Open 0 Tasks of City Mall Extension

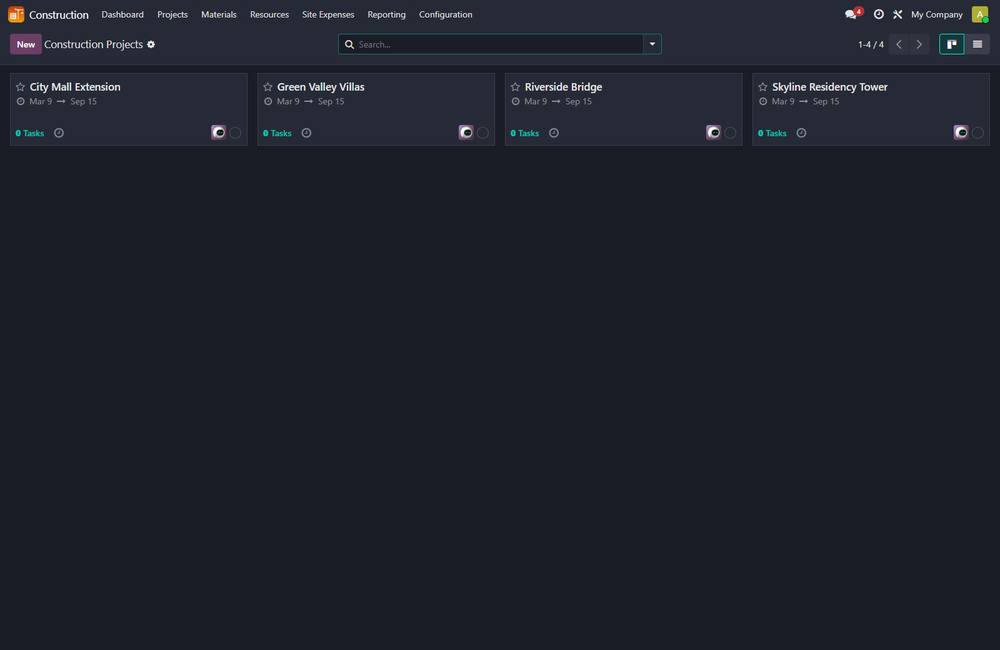click(30, 133)
